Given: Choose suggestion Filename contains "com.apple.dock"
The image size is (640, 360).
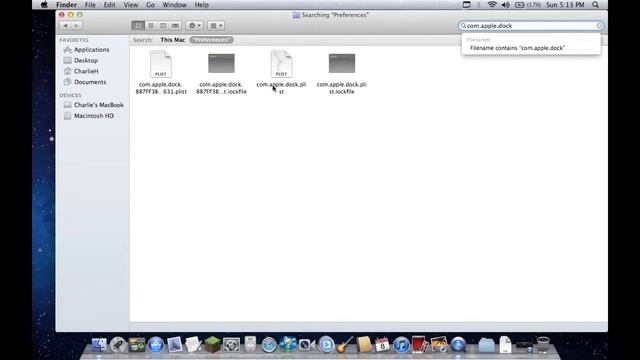Looking at the screenshot, I should coord(517,48).
